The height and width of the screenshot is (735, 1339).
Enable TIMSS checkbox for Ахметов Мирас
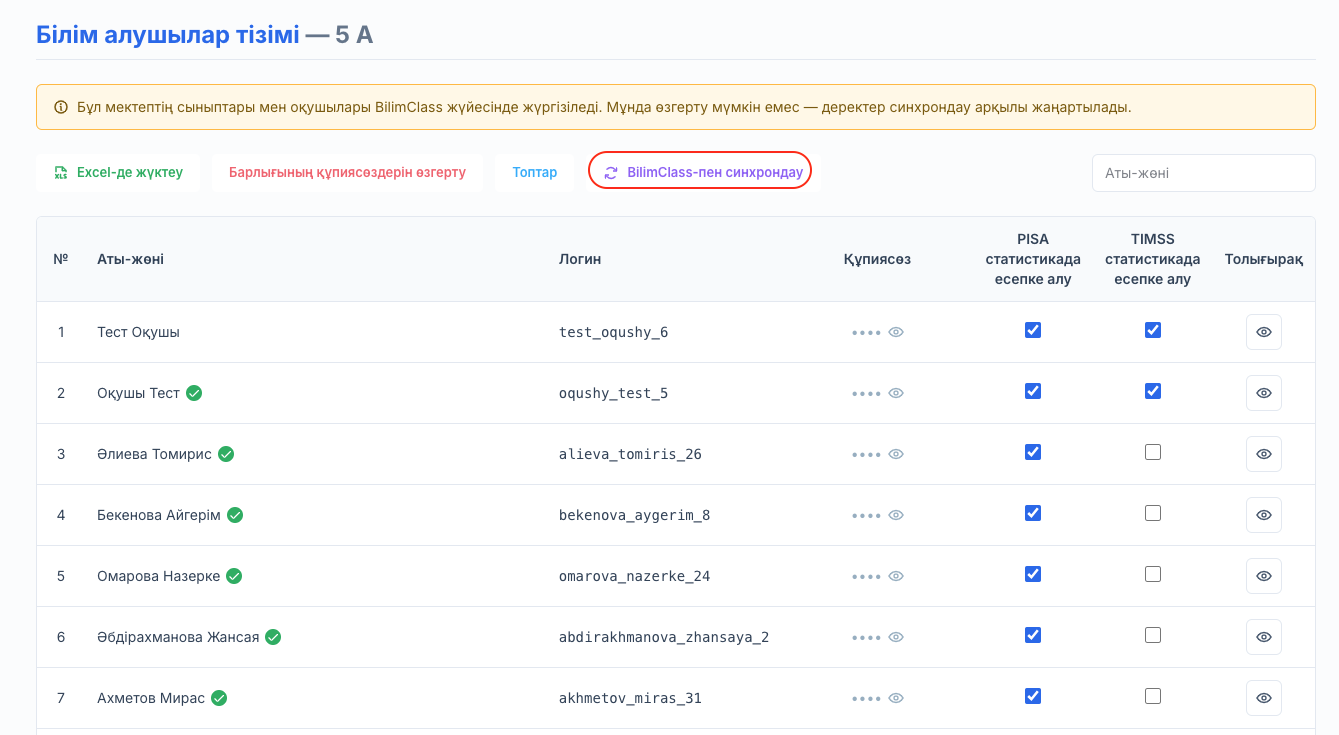pyautogui.click(x=1153, y=696)
